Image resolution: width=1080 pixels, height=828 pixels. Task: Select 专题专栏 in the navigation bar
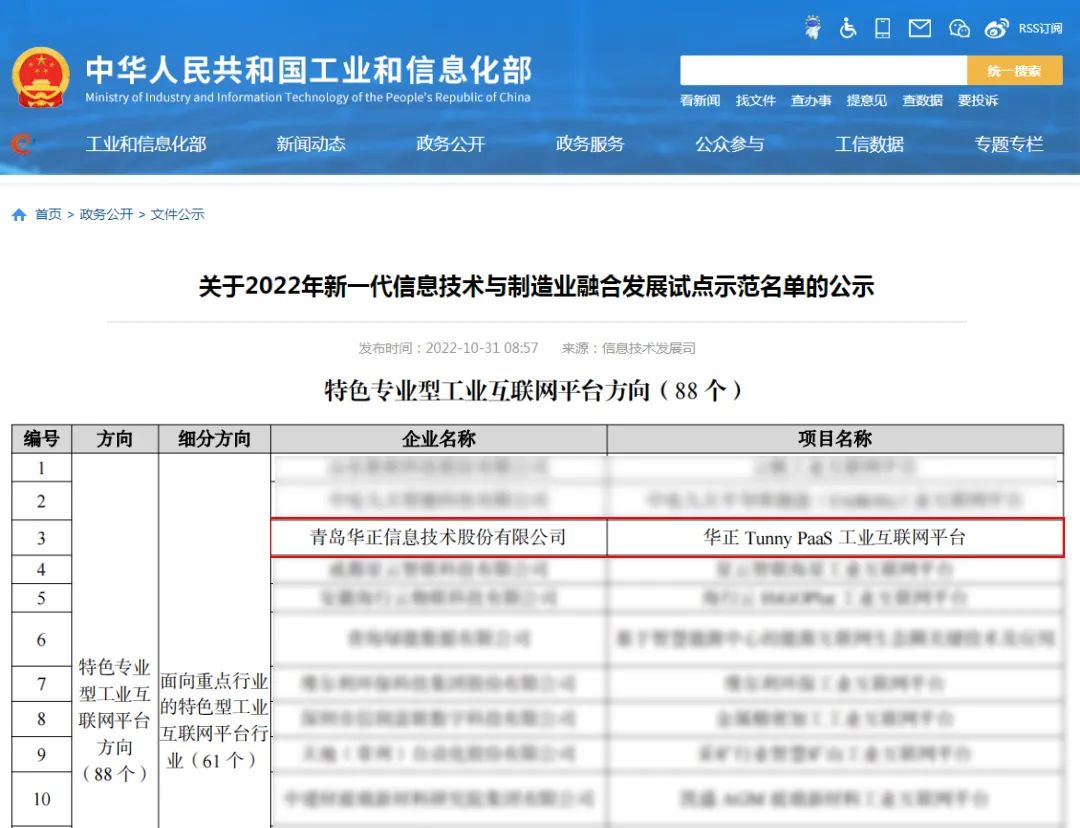point(1008,144)
